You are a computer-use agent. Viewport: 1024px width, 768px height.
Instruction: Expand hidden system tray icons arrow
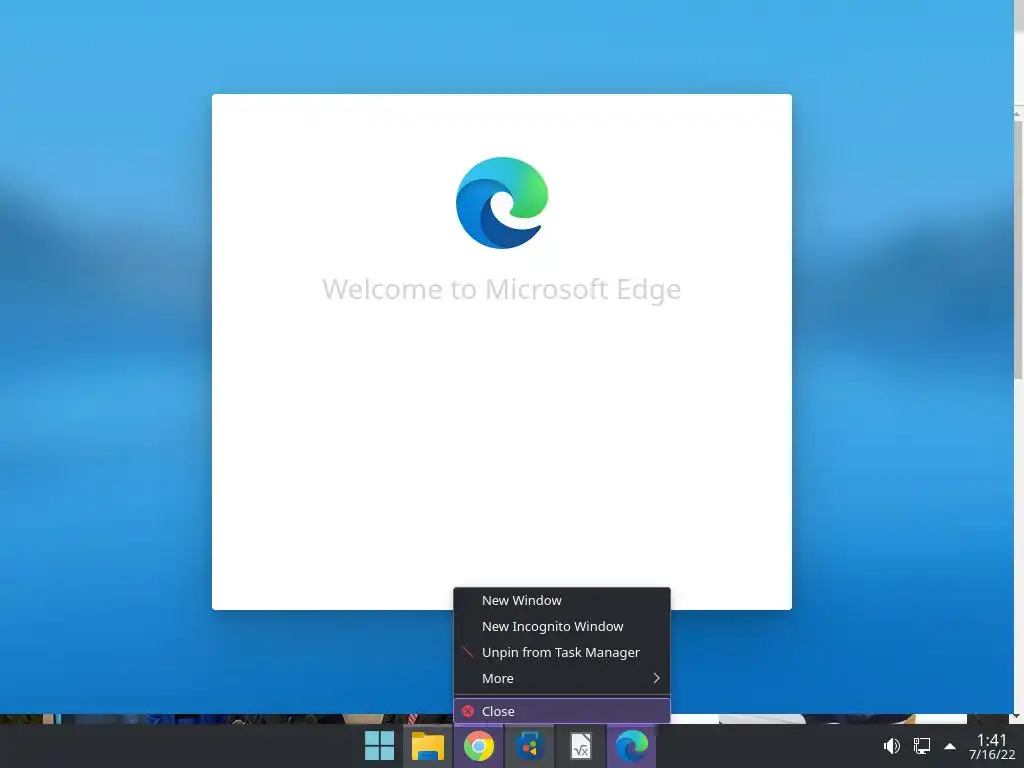pyautogui.click(x=950, y=746)
